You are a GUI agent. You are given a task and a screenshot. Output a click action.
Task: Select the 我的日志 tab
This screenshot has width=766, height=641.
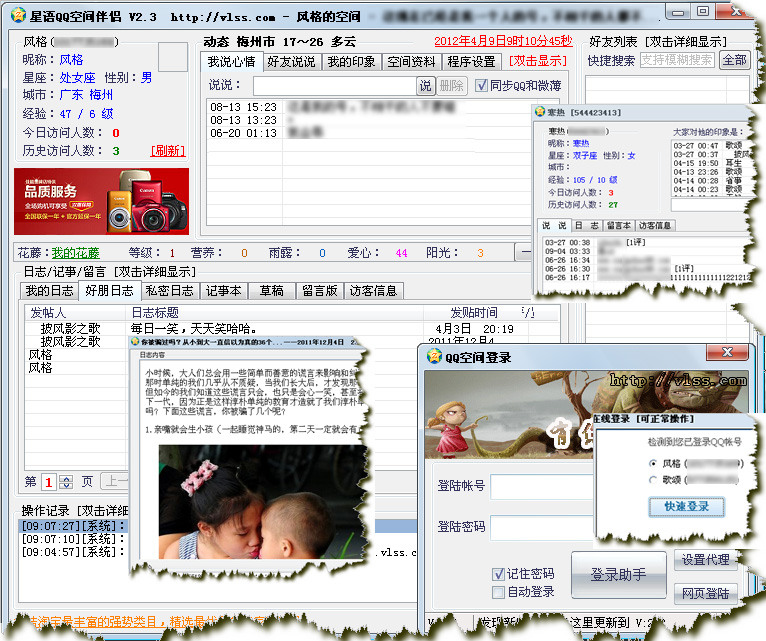pos(49,291)
